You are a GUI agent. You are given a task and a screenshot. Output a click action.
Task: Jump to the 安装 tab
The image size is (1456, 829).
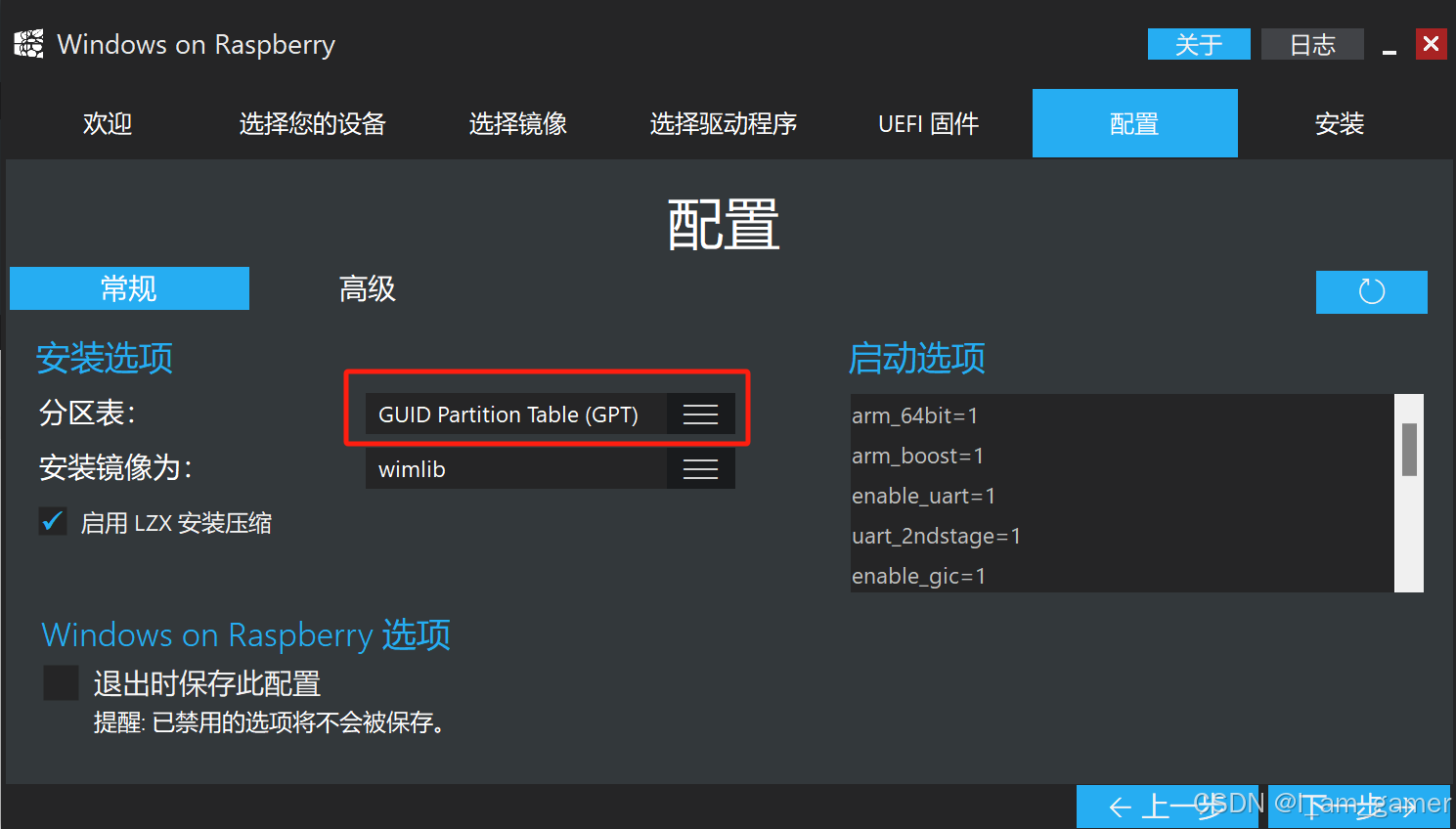coord(1340,124)
